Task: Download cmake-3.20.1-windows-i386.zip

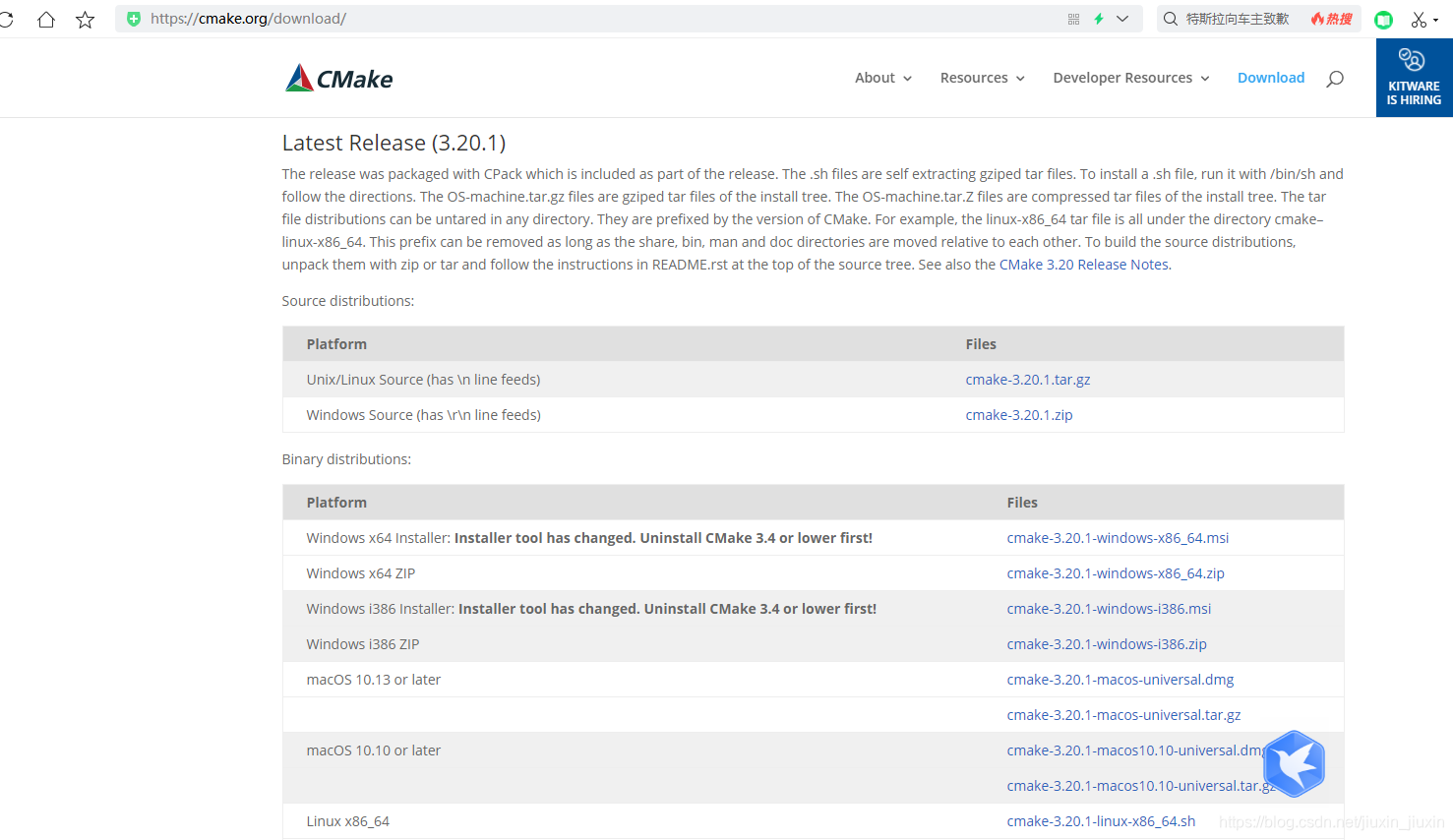Action: tap(1107, 644)
